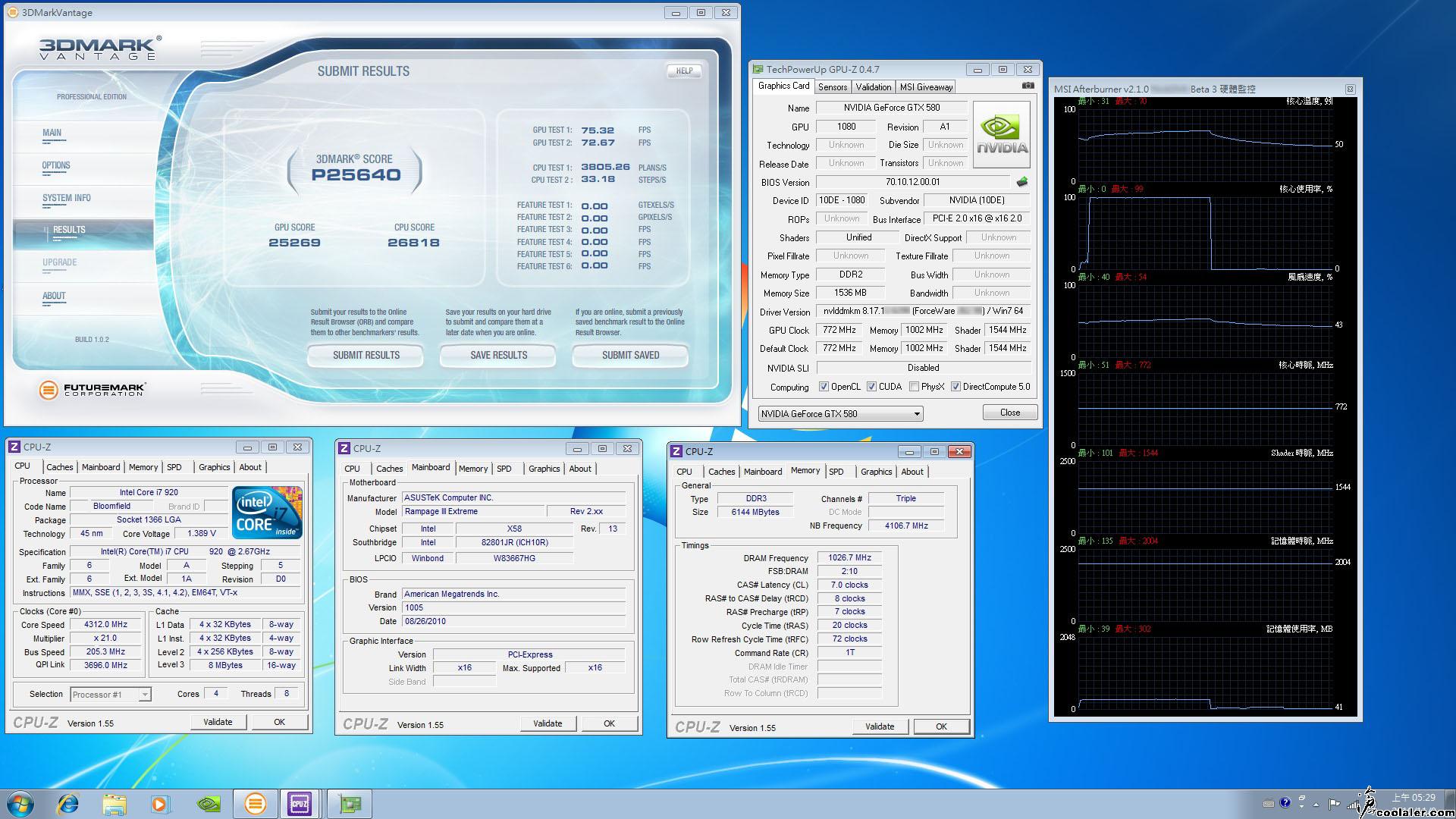Click the BIOS save chip icon in GPU-Z
1456x819 pixels.
click(x=1021, y=182)
